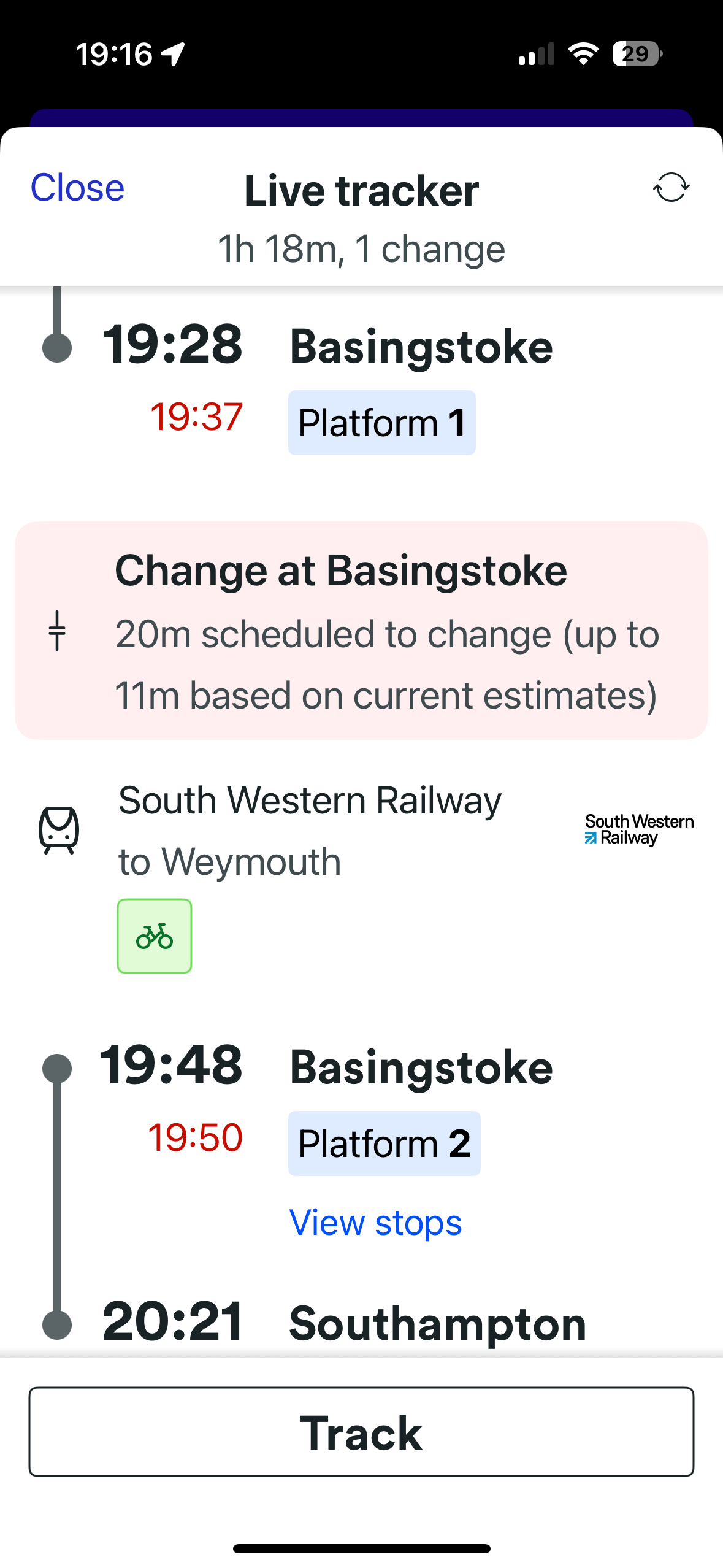
Task: Expand the View stops link
Action: pos(375,1223)
